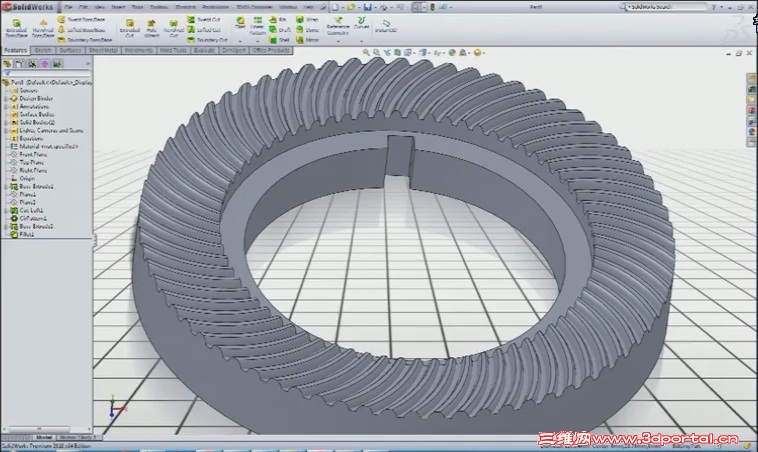Open the Window menu
The height and width of the screenshot is (452, 758).
(288, 7)
